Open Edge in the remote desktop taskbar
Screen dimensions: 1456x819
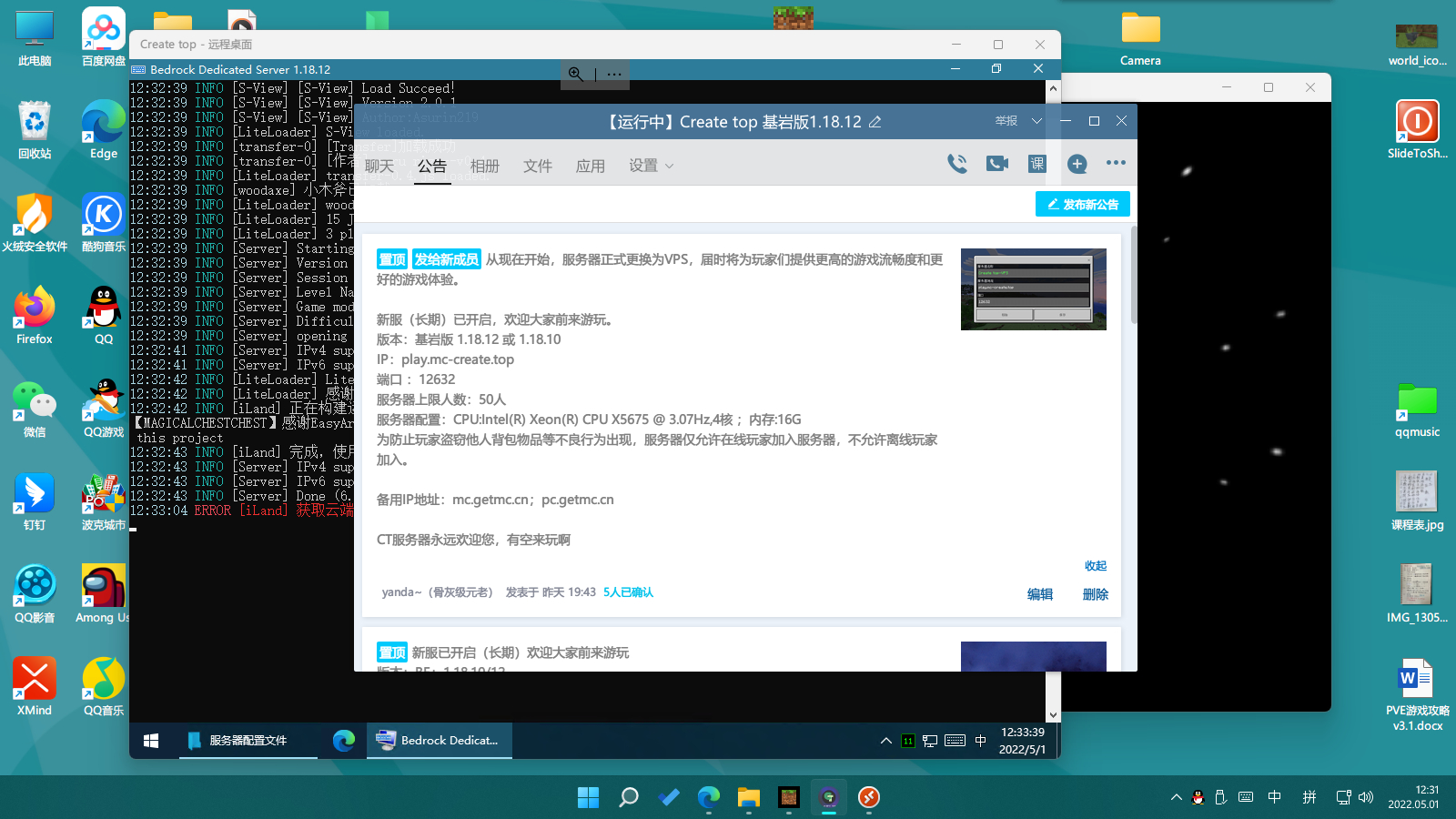(x=344, y=741)
